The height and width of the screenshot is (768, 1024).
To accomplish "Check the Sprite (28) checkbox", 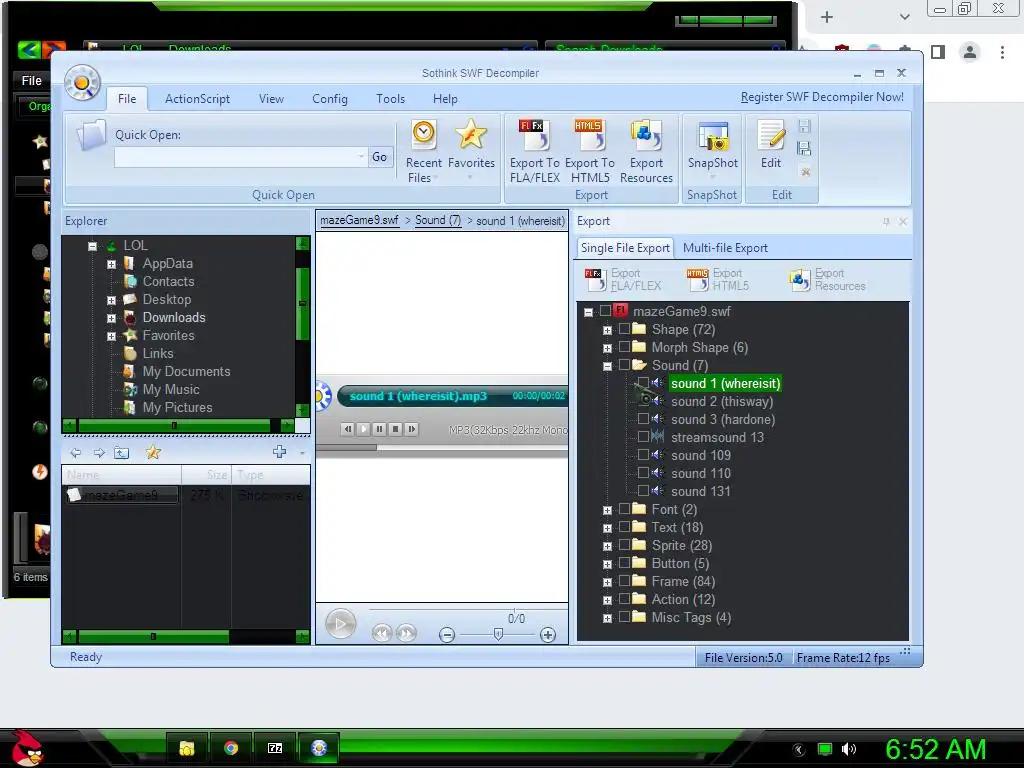I will coord(624,544).
